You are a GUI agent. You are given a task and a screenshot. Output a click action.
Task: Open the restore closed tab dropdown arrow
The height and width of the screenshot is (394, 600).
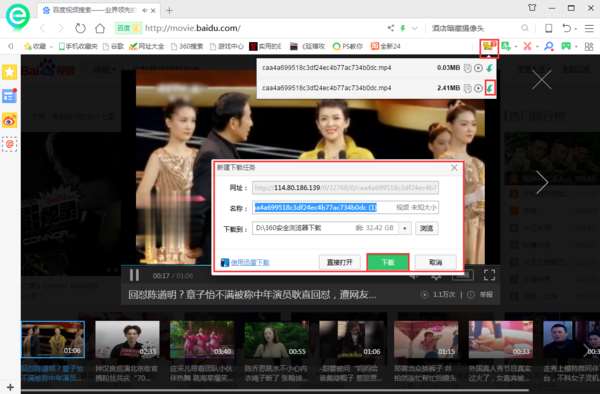pos(575,28)
